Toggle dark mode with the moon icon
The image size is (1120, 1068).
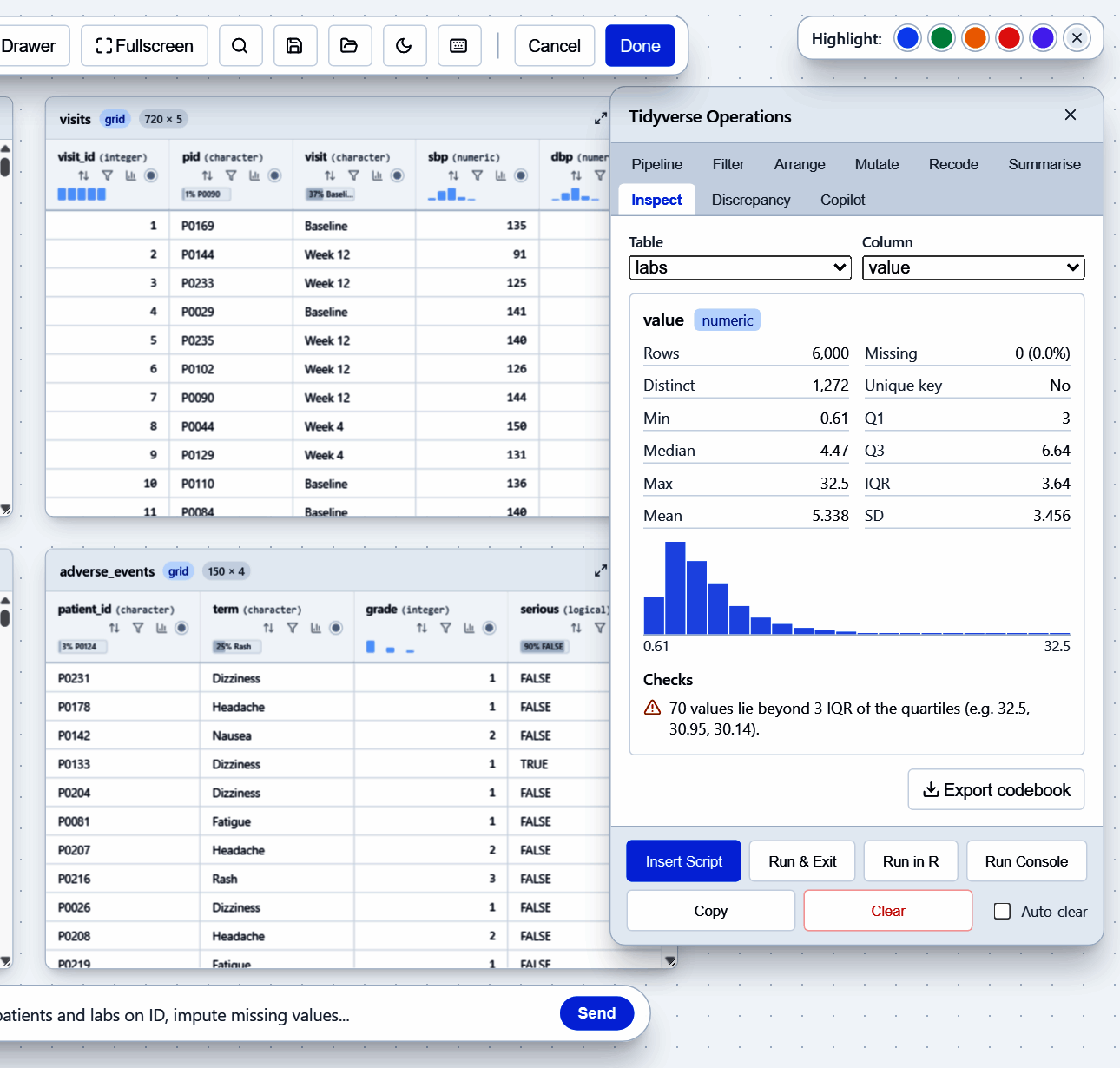click(x=405, y=46)
